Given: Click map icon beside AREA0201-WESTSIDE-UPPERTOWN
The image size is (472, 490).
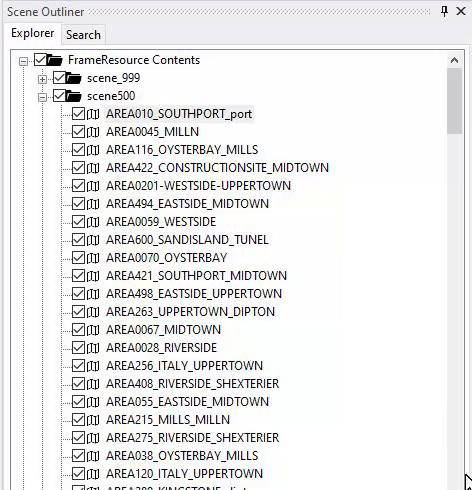Looking at the screenshot, I should pyautogui.click(x=93, y=186).
